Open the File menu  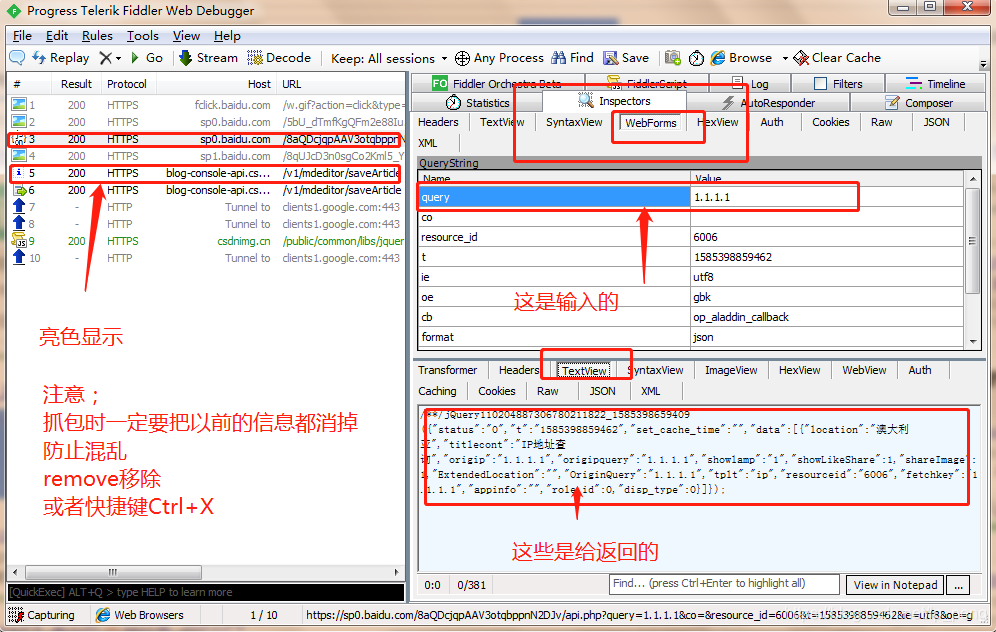point(22,36)
